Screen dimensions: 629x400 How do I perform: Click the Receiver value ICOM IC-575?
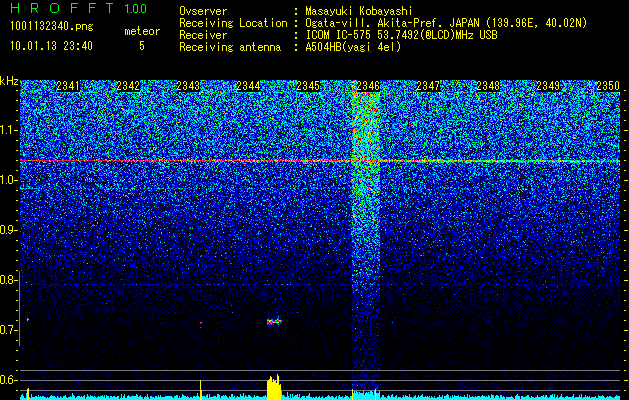click(341, 35)
